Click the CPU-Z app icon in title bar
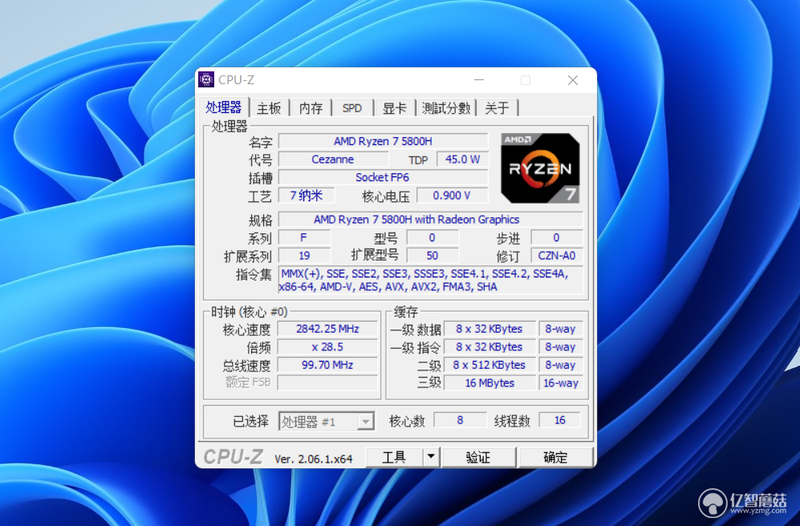 (206, 80)
